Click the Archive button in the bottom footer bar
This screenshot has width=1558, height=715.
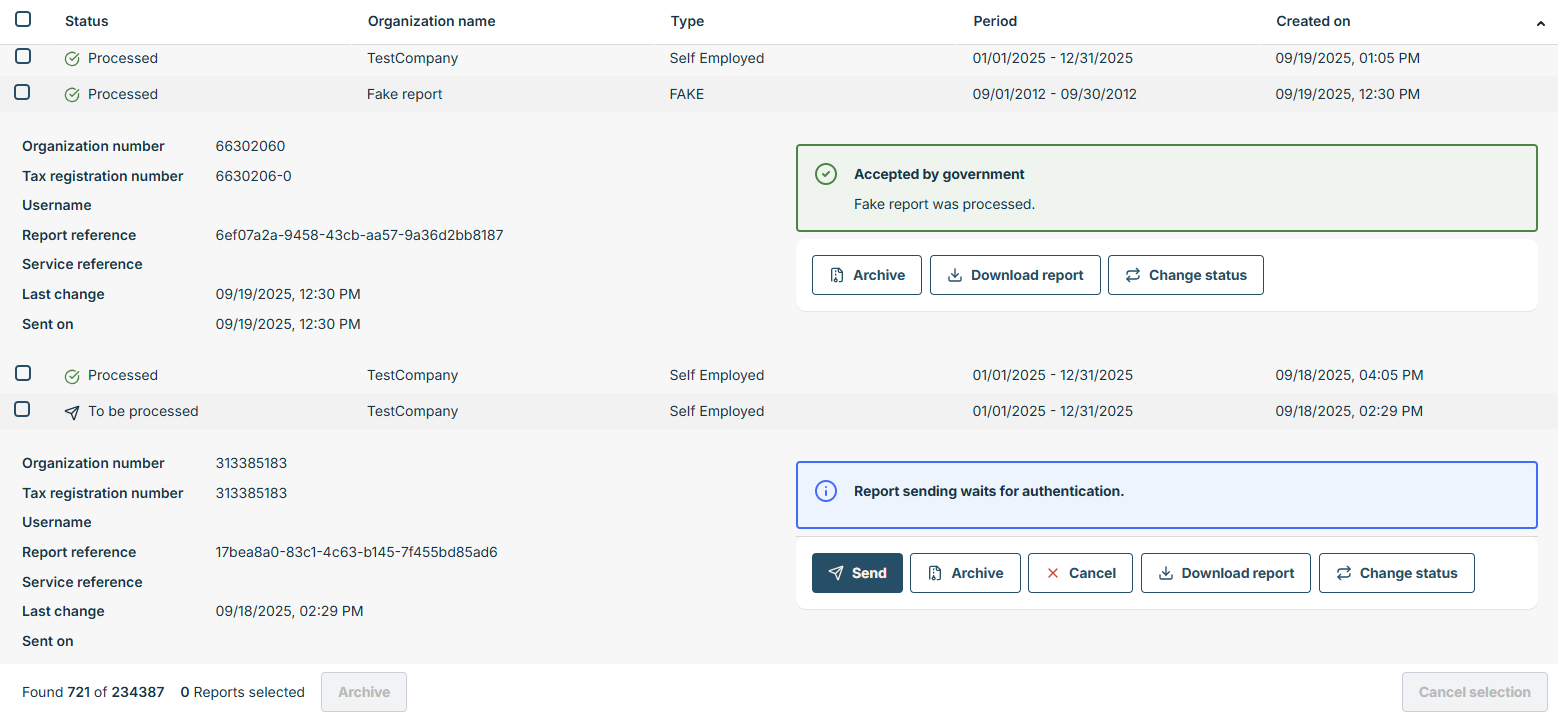point(363,692)
